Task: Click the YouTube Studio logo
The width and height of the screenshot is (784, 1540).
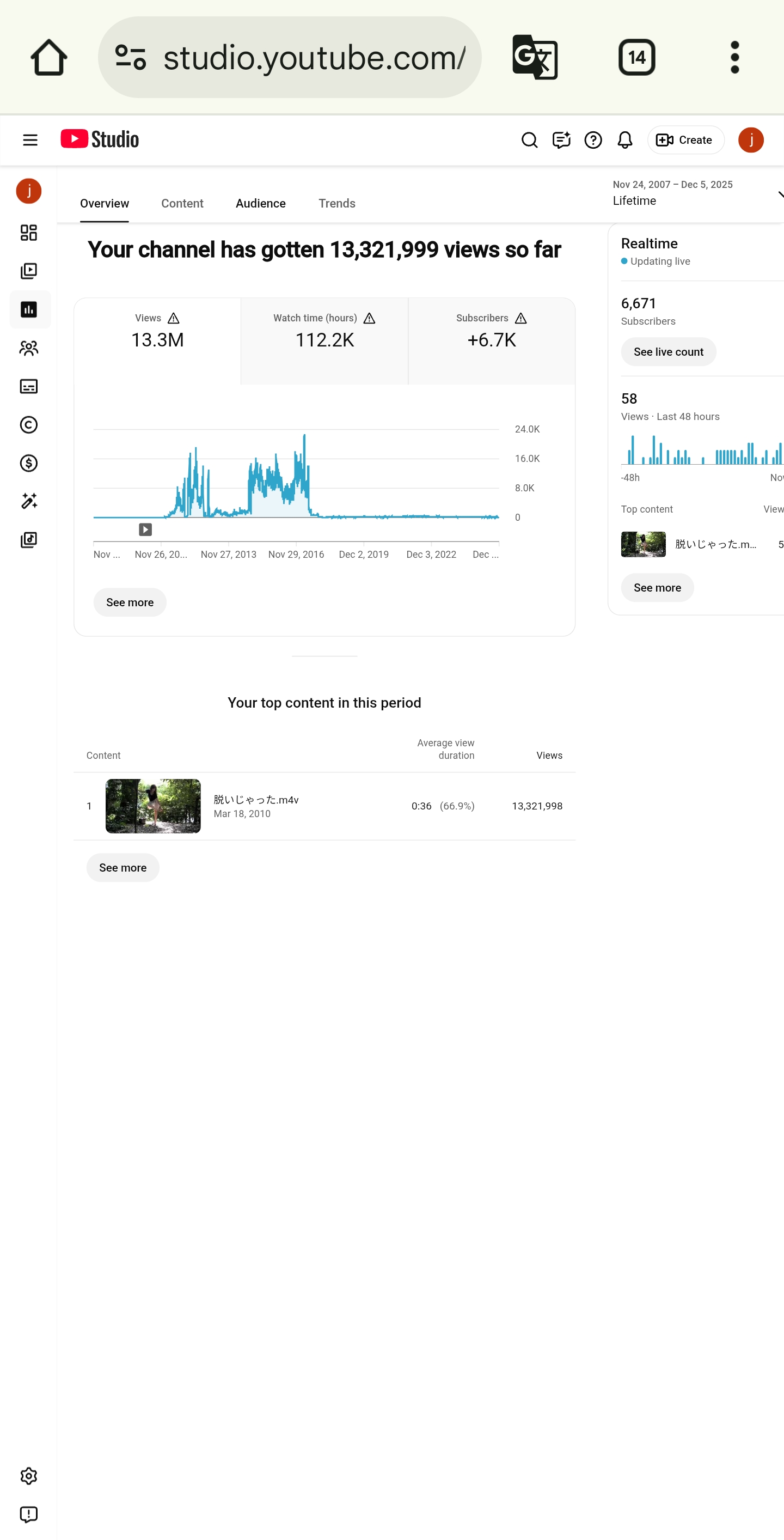Action: coord(100,139)
